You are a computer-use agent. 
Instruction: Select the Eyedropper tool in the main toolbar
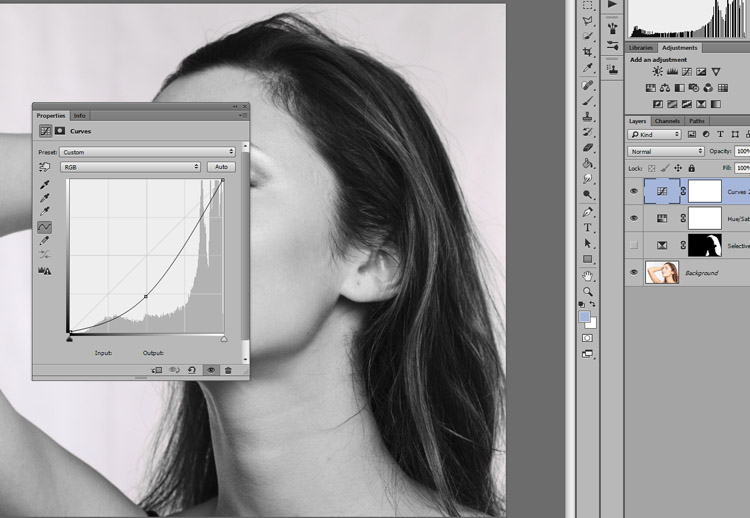point(587,67)
